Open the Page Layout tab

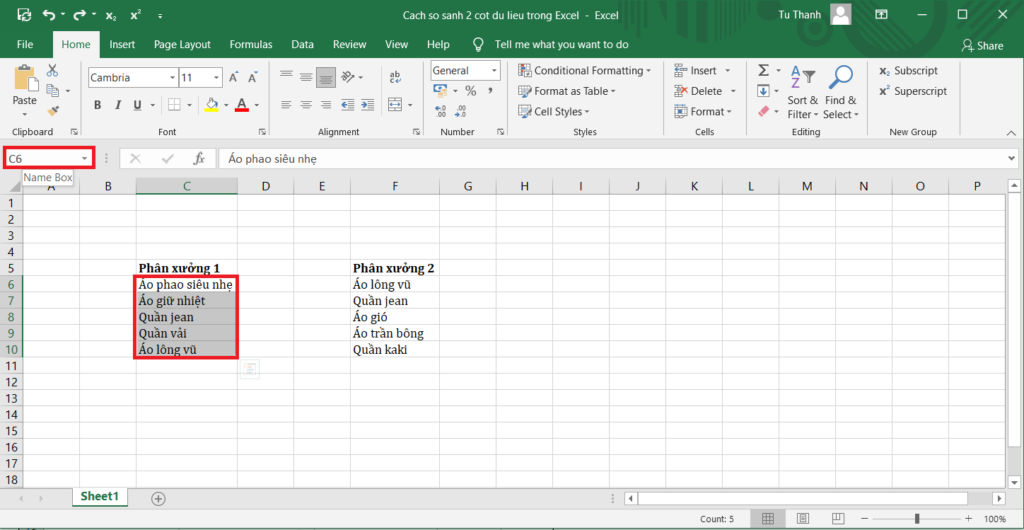pyautogui.click(x=182, y=45)
